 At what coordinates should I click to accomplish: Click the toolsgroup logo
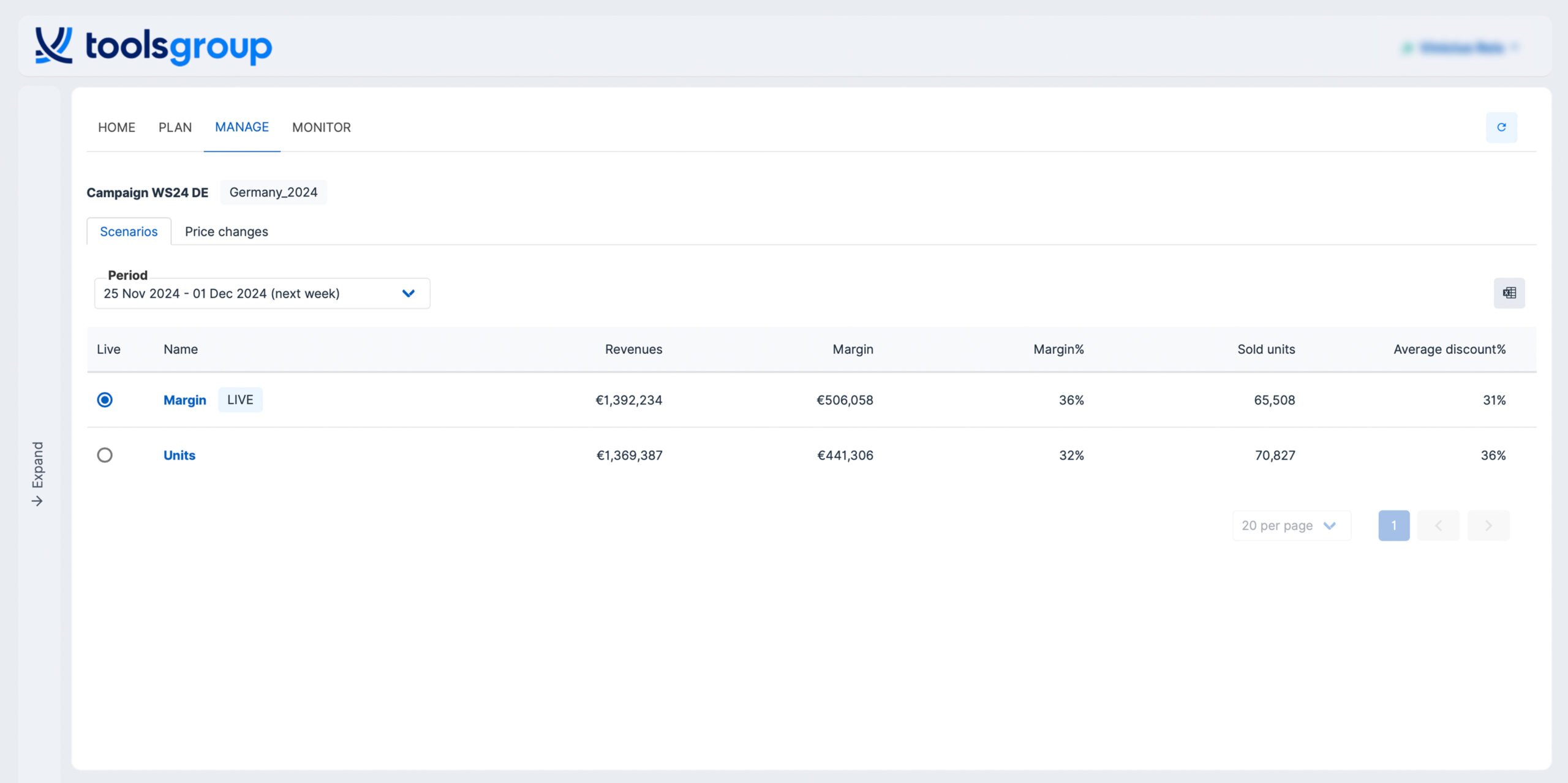(x=153, y=46)
